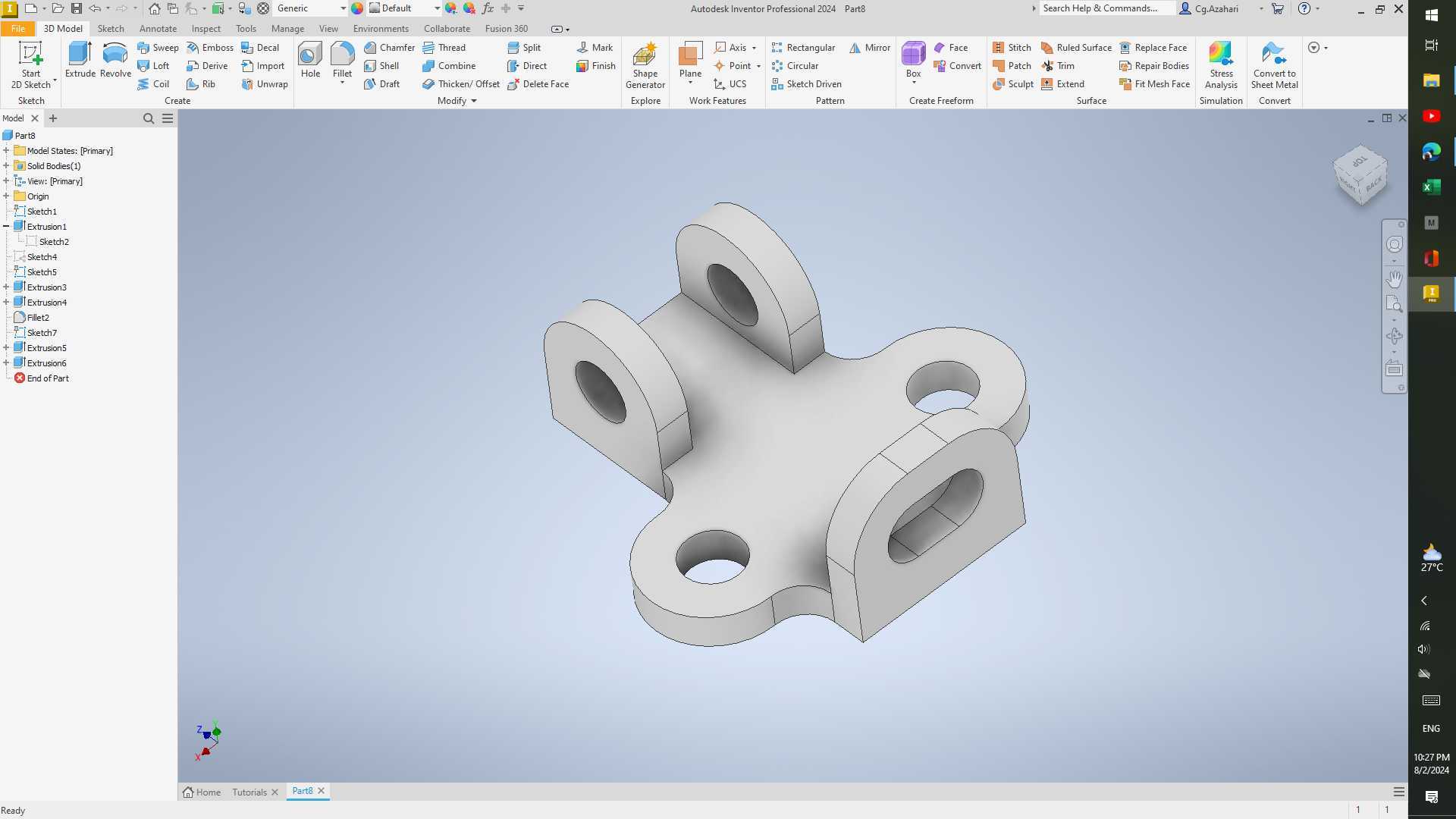Open the Point dropdown arrow
Viewport: 1456px width, 819px height.
coord(758,66)
